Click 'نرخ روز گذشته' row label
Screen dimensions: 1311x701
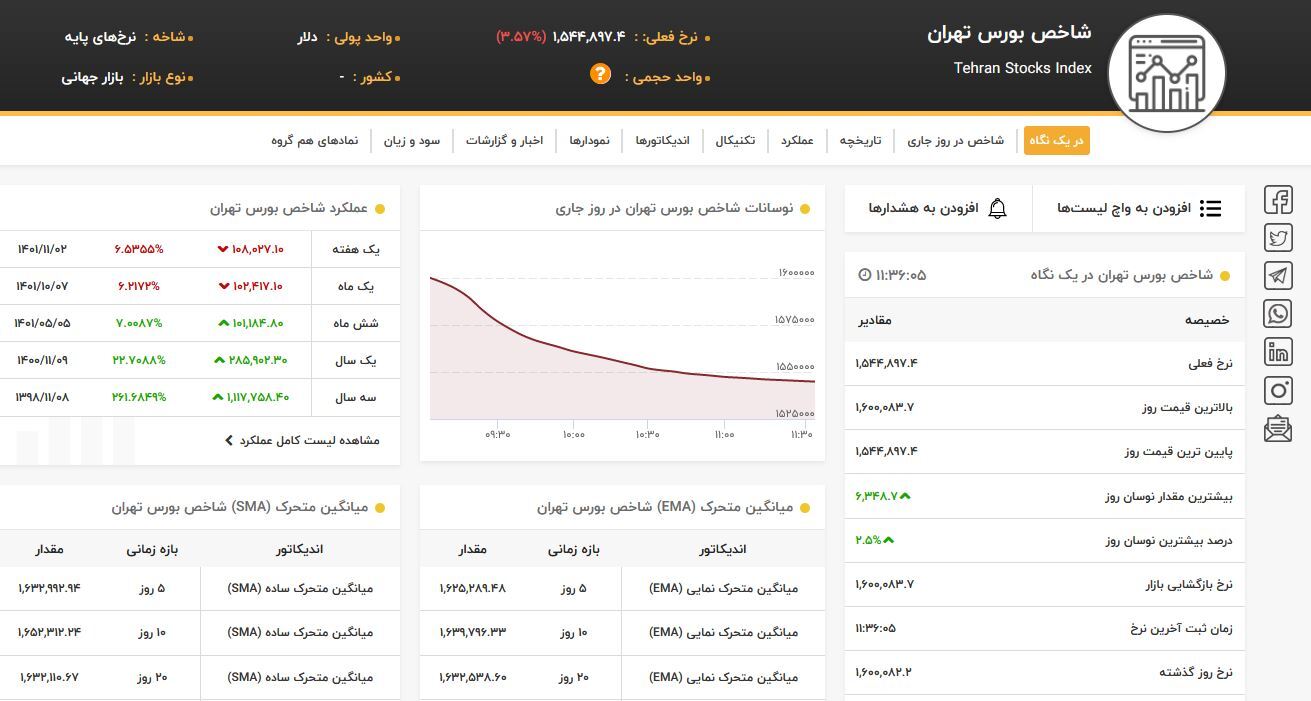pos(1196,672)
